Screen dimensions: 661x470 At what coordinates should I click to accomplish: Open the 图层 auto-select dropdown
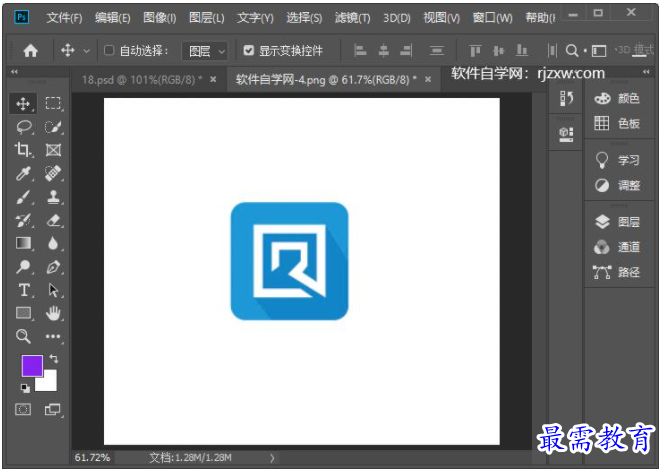click(205, 51)
